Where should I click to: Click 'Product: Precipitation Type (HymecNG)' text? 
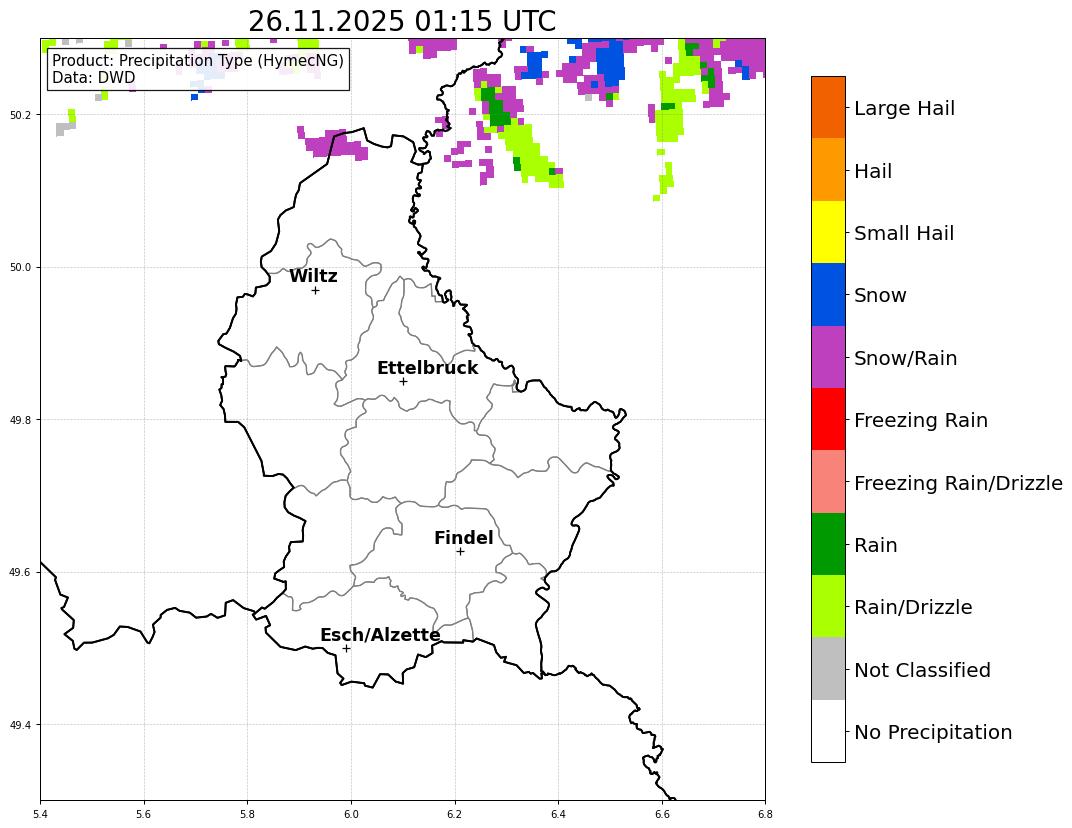(x=198, y=60)
